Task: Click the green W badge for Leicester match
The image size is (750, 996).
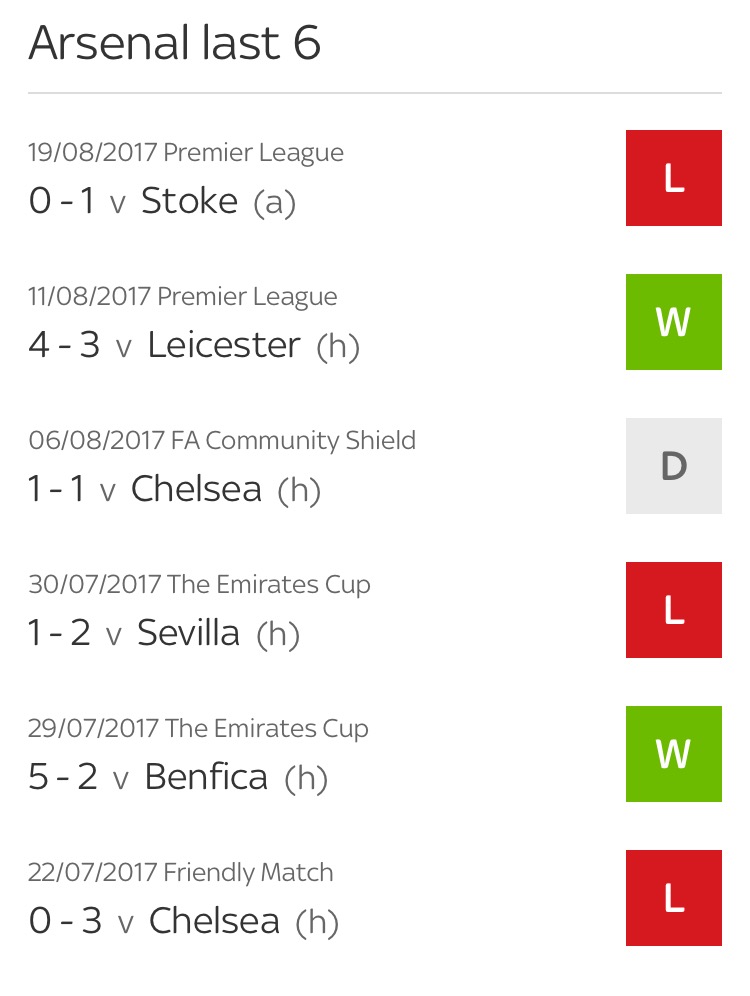Action: coord(673,322)
